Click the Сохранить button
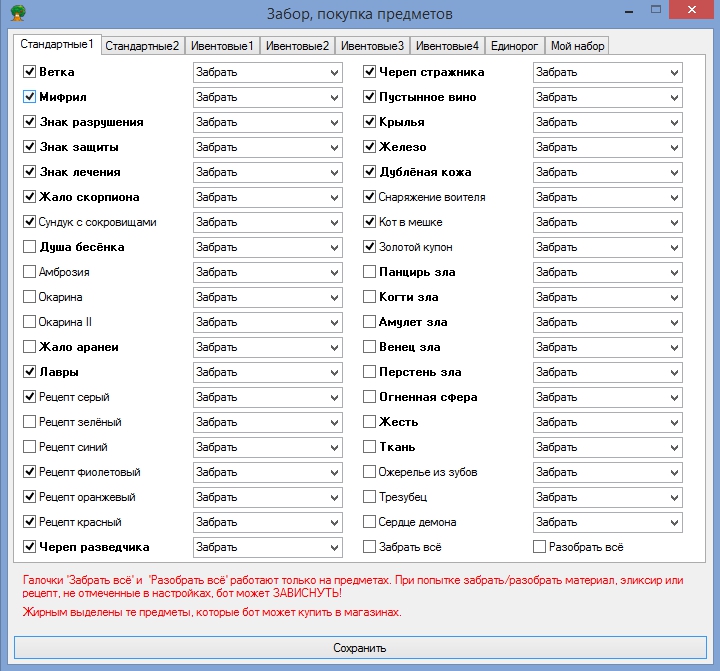This screenshot has width=720, height=671. [x=359, y=648]
